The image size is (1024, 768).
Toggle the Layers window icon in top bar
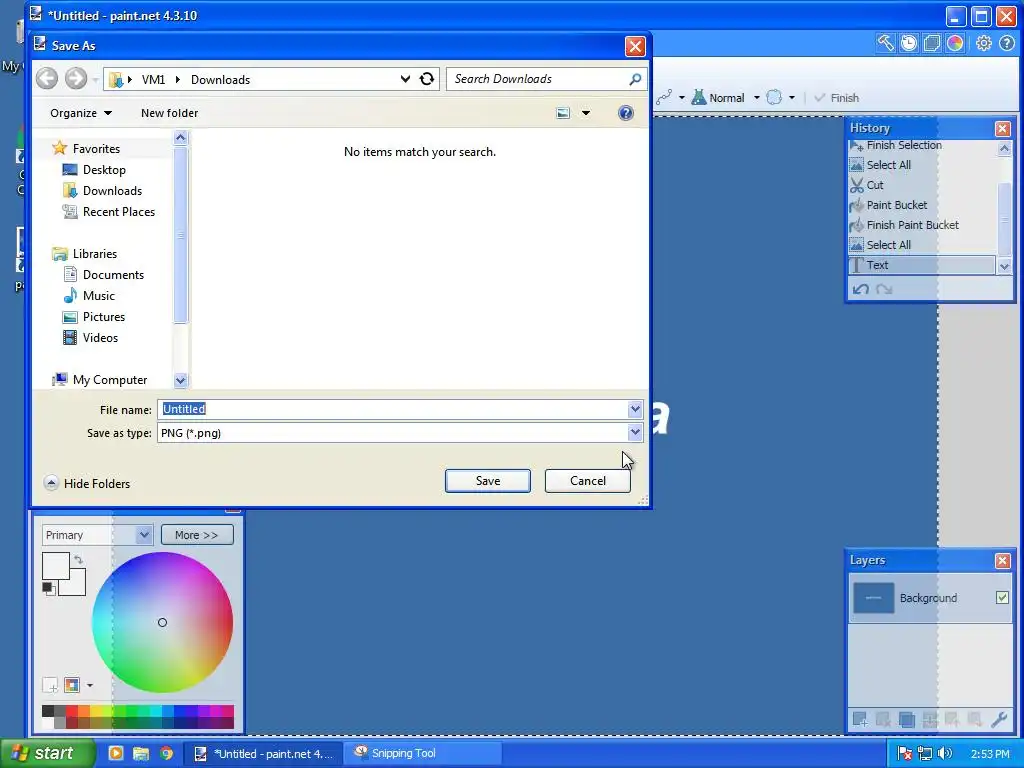[932, 43]
